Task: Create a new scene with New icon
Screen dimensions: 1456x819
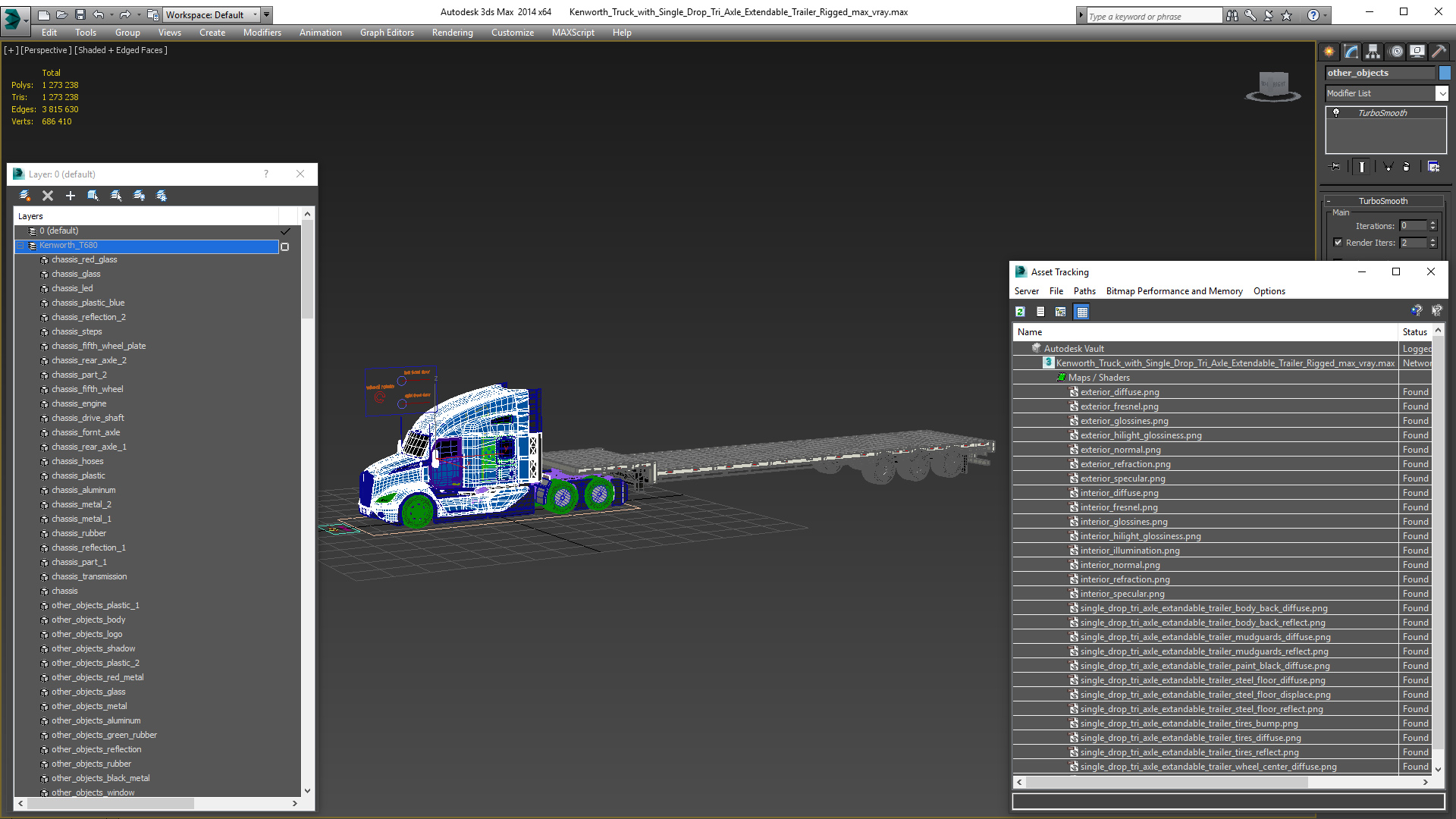Action: point(43,14)
